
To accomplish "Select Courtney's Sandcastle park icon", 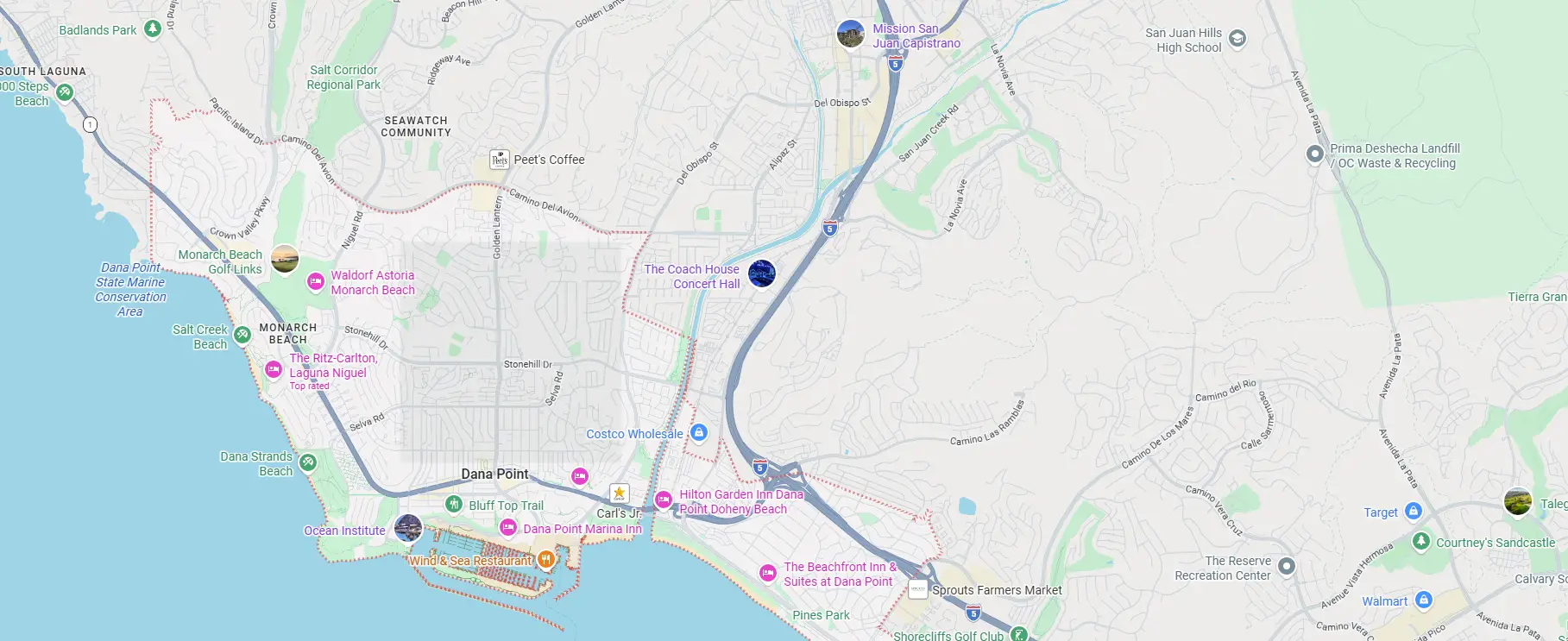I will (1421, 541).
